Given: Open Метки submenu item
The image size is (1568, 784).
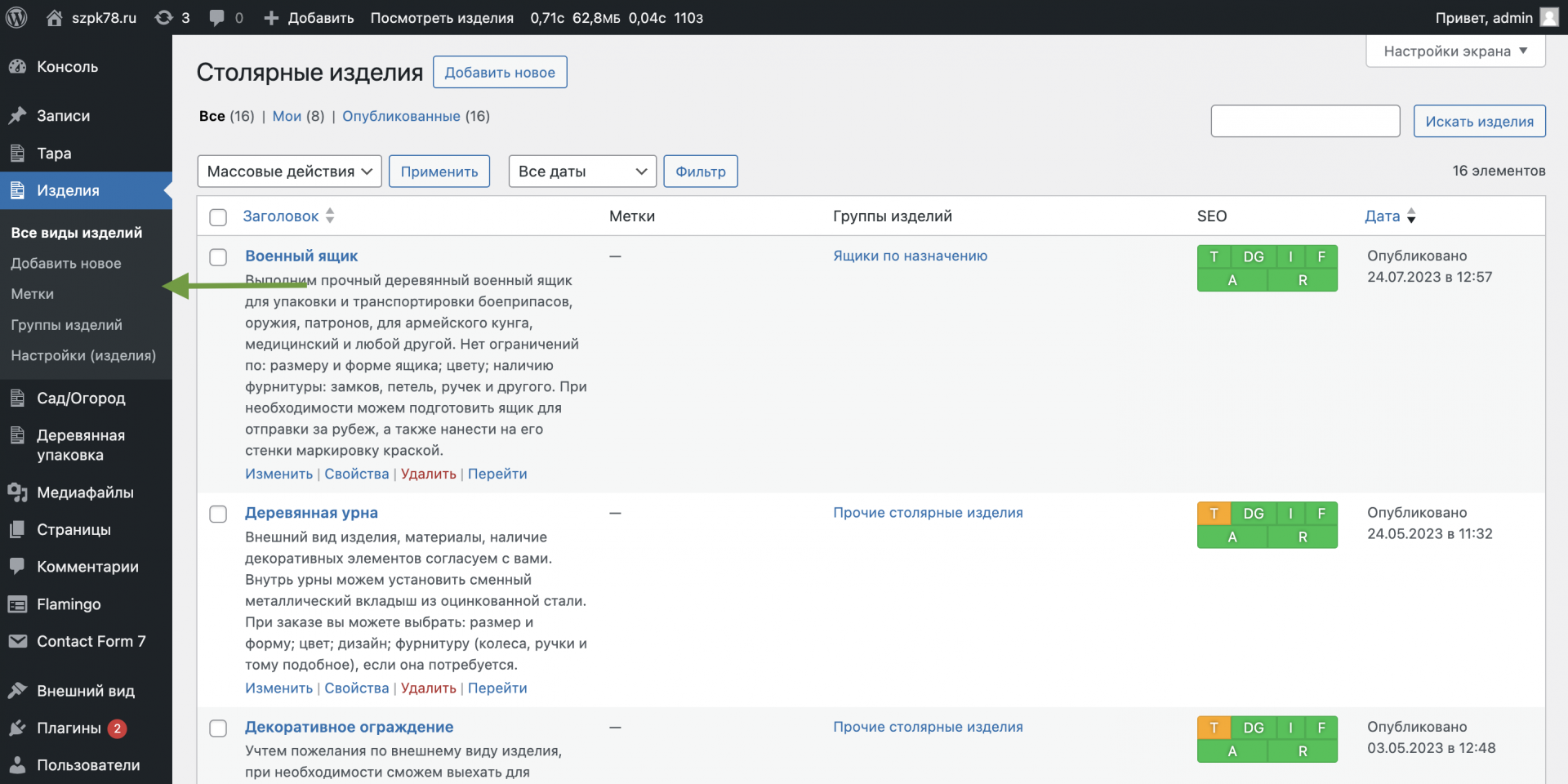Looking at the screenshot, I should pos(33,294).
